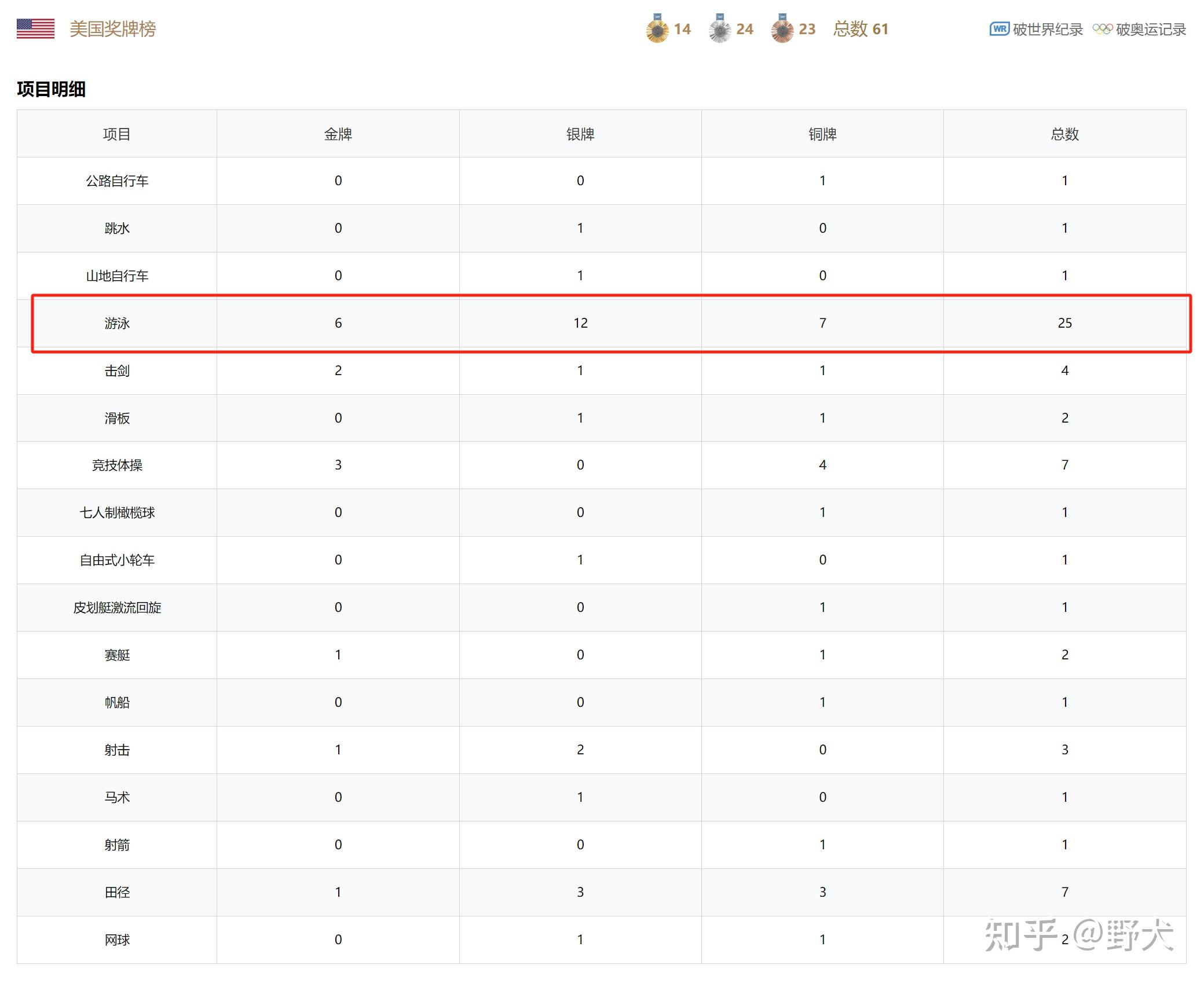This screenshot has width=1204, height=983.
Task: Click the 游泳 row label
Action: click(117, 323)
